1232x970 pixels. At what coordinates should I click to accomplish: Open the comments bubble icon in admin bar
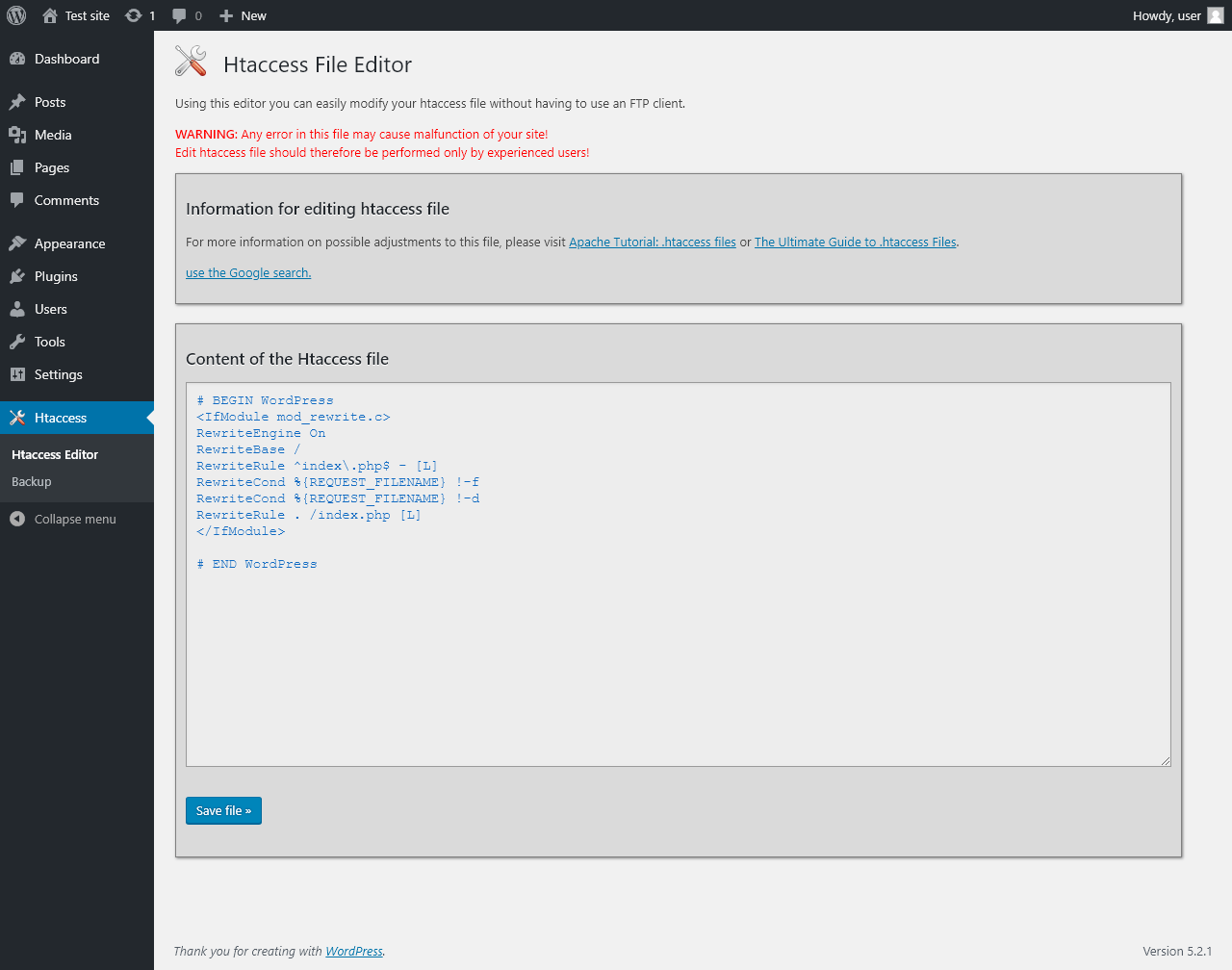179,15
